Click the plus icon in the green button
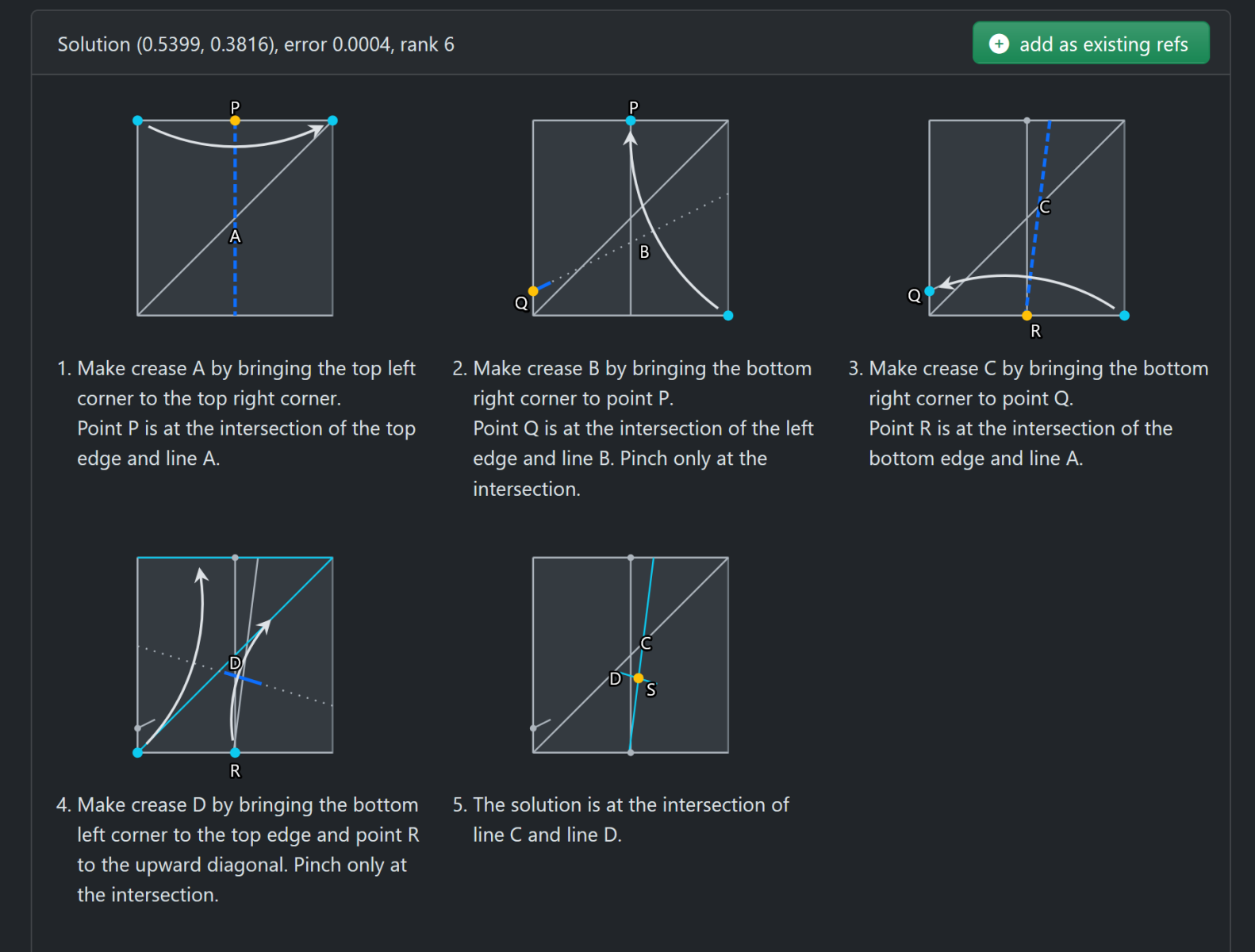Viewport: 1255px width, 952px height. tap(999, 44)
